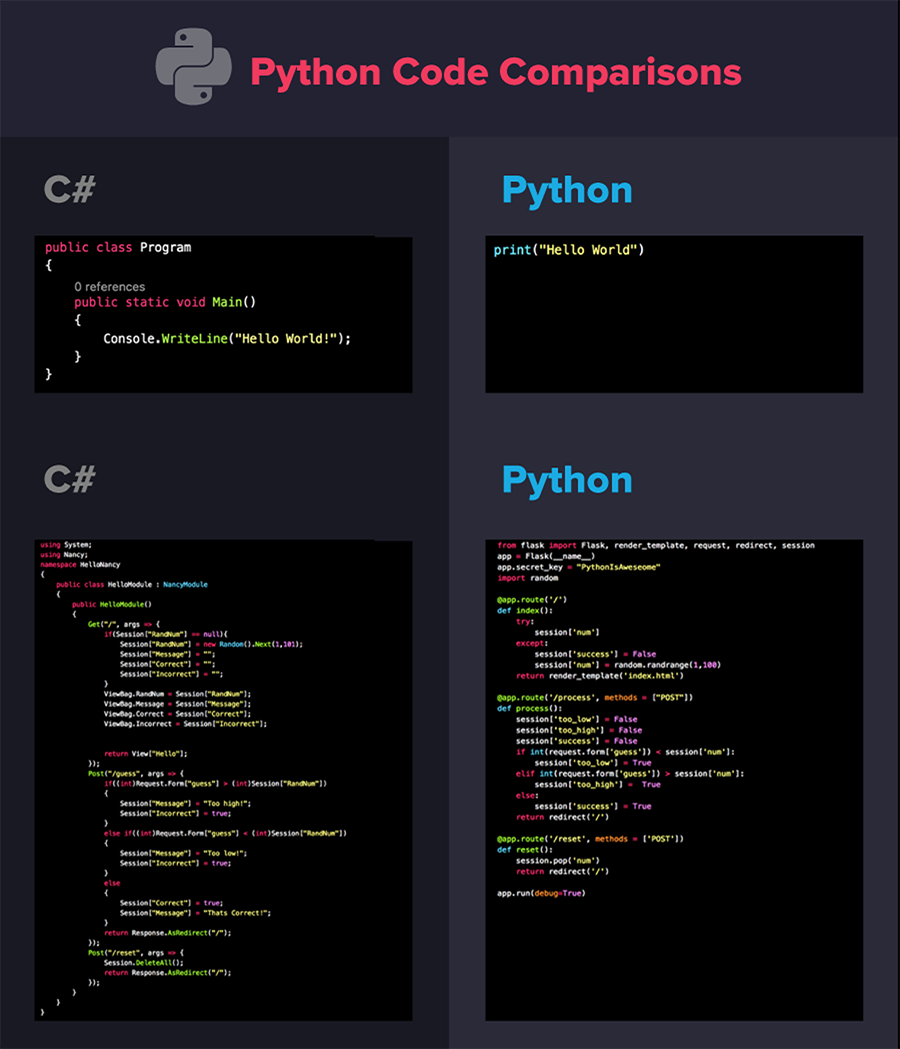The width and height of the screenshot is (900, 1049).
Task: Click the Console.WriteLine statement
Action: click(227, 338)
